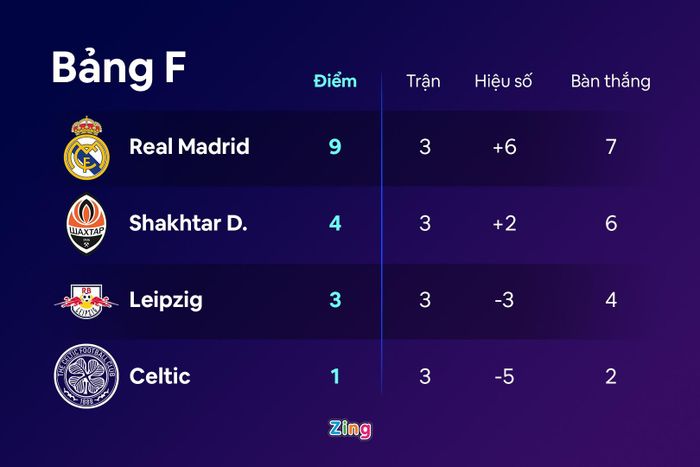Select the Bàn thắng column header
Screen dimensions: 700x467
(x=611, y=81)
